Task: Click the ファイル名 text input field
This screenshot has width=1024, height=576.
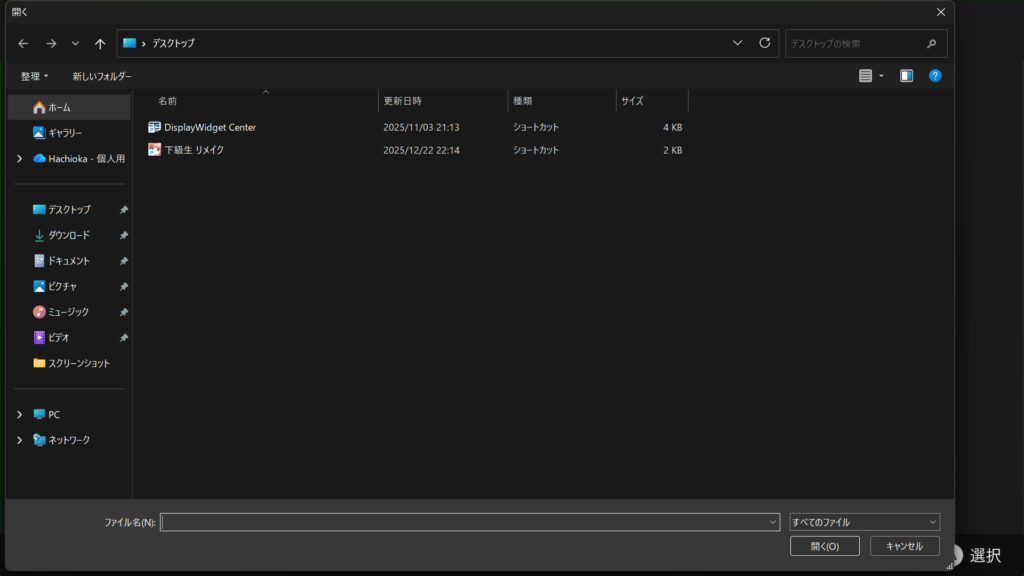Action: pos(463,522)
